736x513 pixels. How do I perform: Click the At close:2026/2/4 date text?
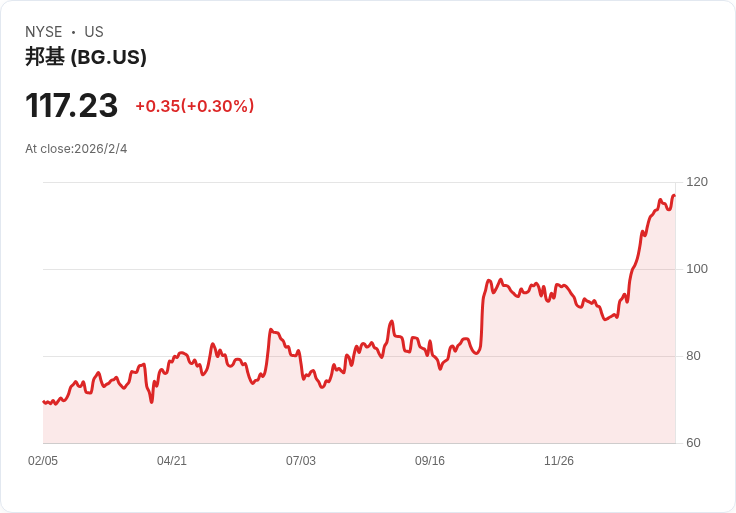76,149
